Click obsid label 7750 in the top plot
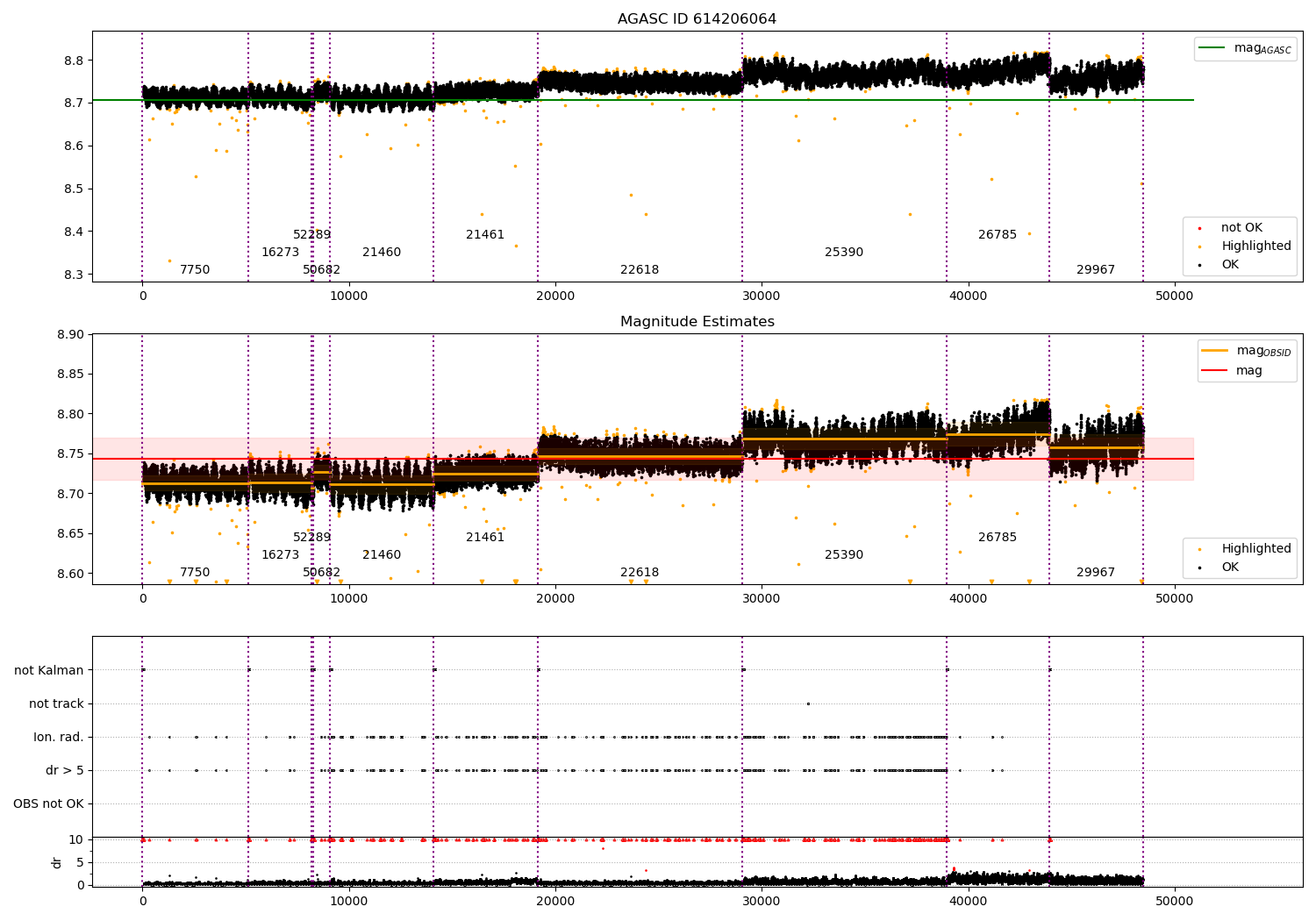This screenshot has width=1316, height=921. click(x=195, y=270)
